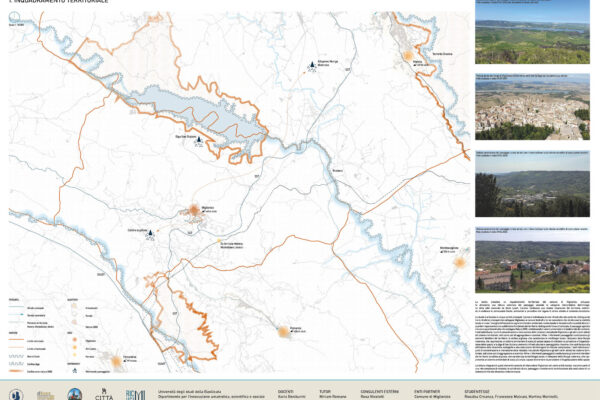Click the Matera orange town marker
This screenshot has width=600, height=400.
point(408,57)
